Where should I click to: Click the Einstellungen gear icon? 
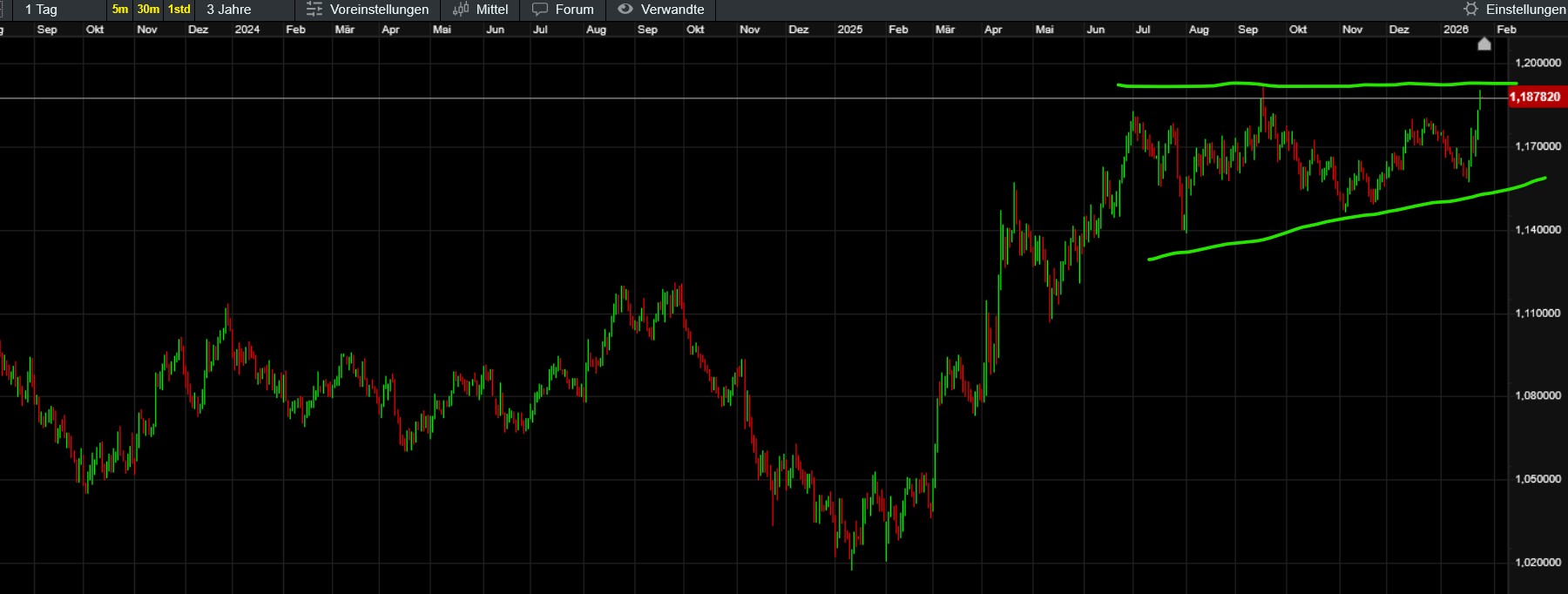click(x=1470, y=10)
